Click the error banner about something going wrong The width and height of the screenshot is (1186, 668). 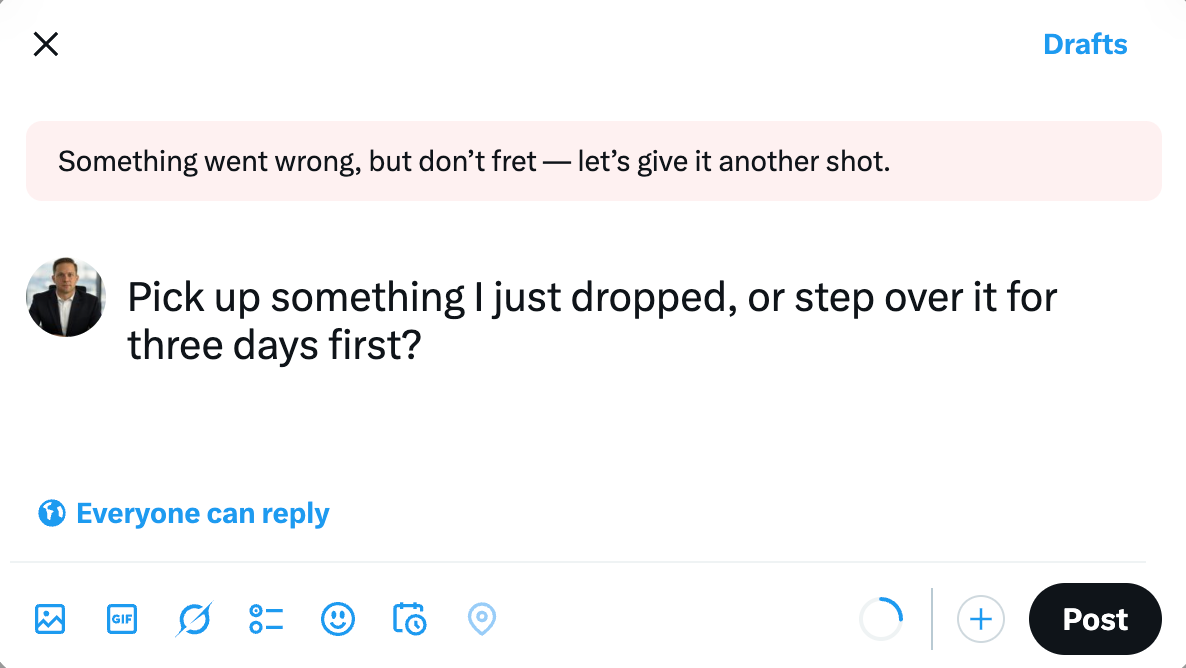tap(593, 161)
